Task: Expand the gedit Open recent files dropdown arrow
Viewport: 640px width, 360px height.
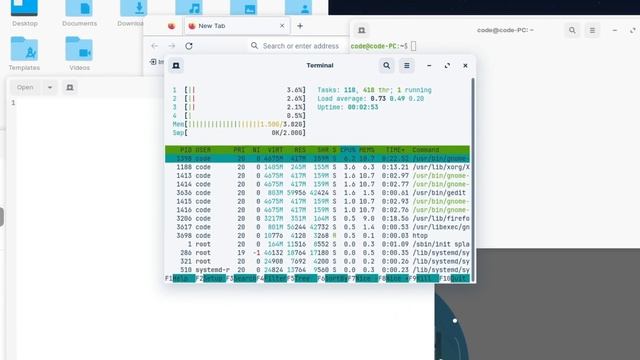Action: pyautogui.click(x=50, y=87)
